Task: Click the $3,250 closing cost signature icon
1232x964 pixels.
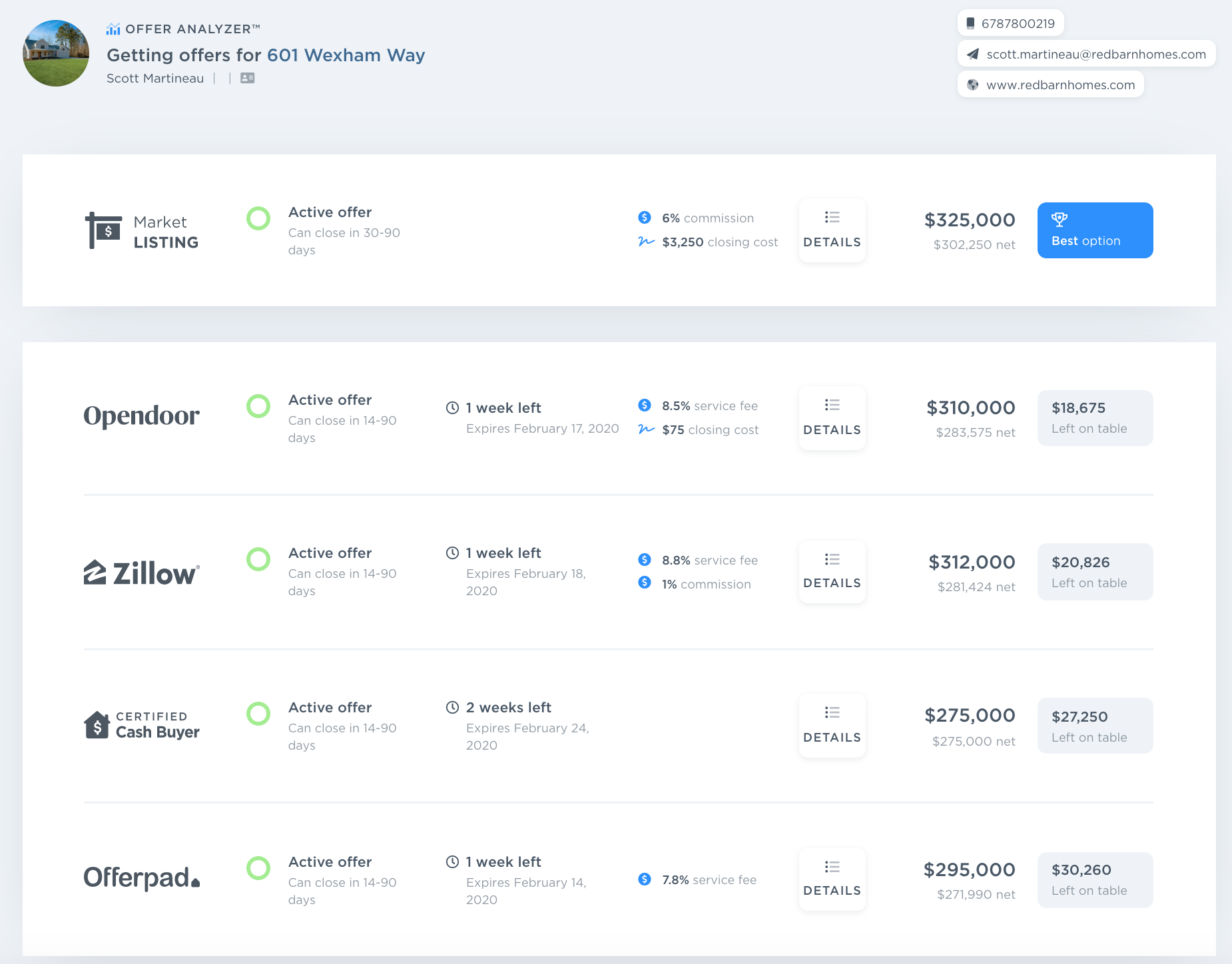Action: pyautogui.click(x=646, y=241)
